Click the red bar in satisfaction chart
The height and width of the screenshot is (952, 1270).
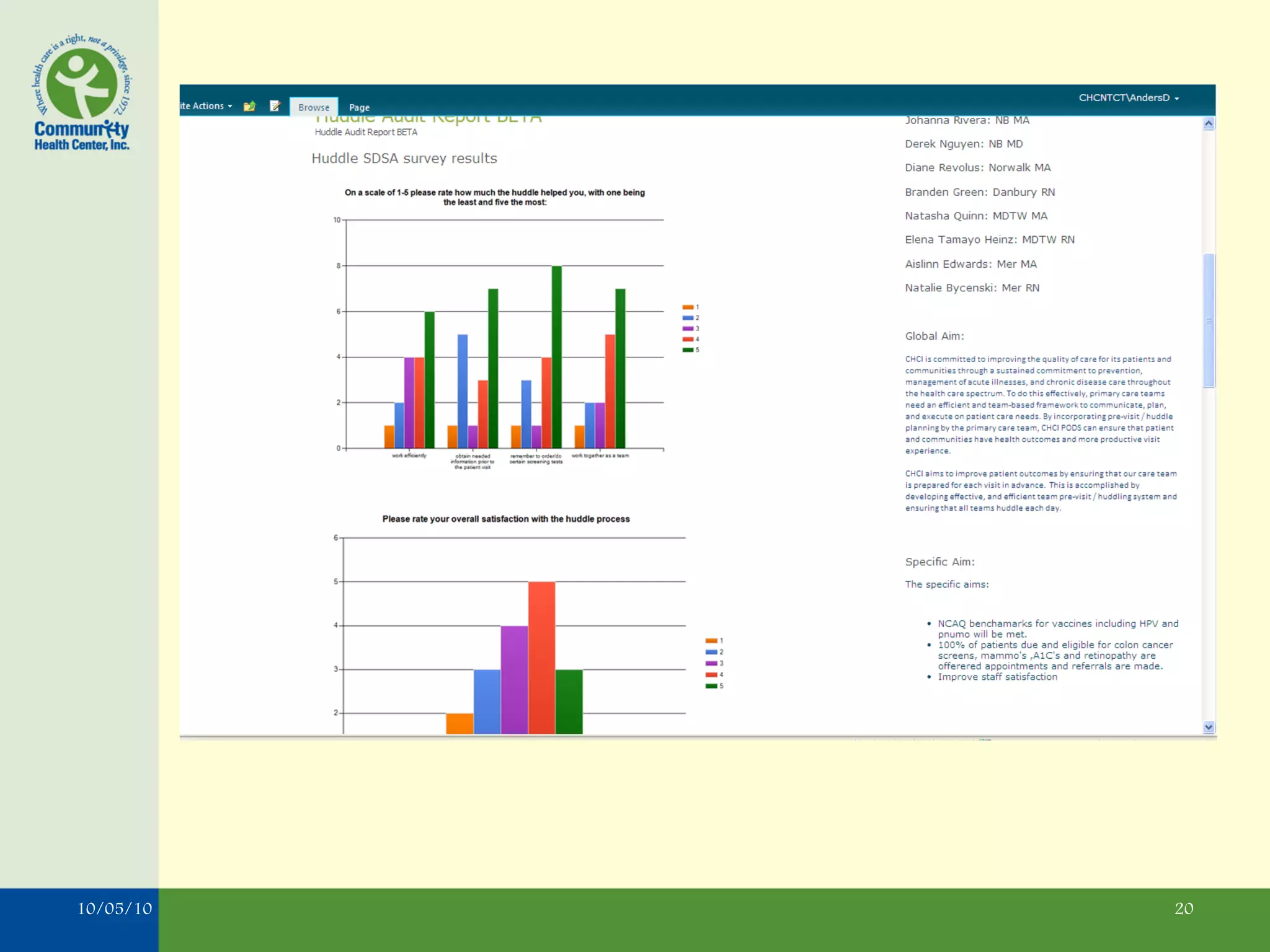coord(541,657)
